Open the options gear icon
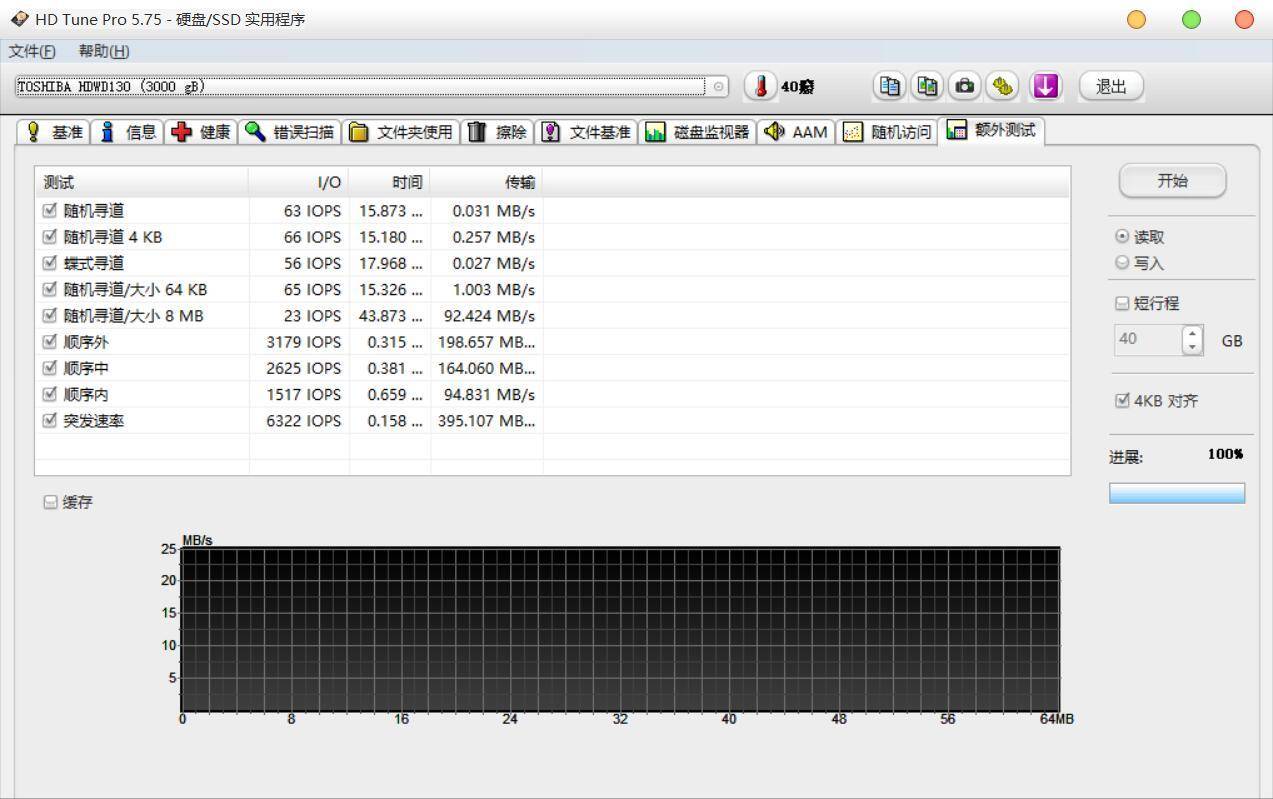Image resolution: width=1273 pixels, height=799 pixels. [1002, 86]
